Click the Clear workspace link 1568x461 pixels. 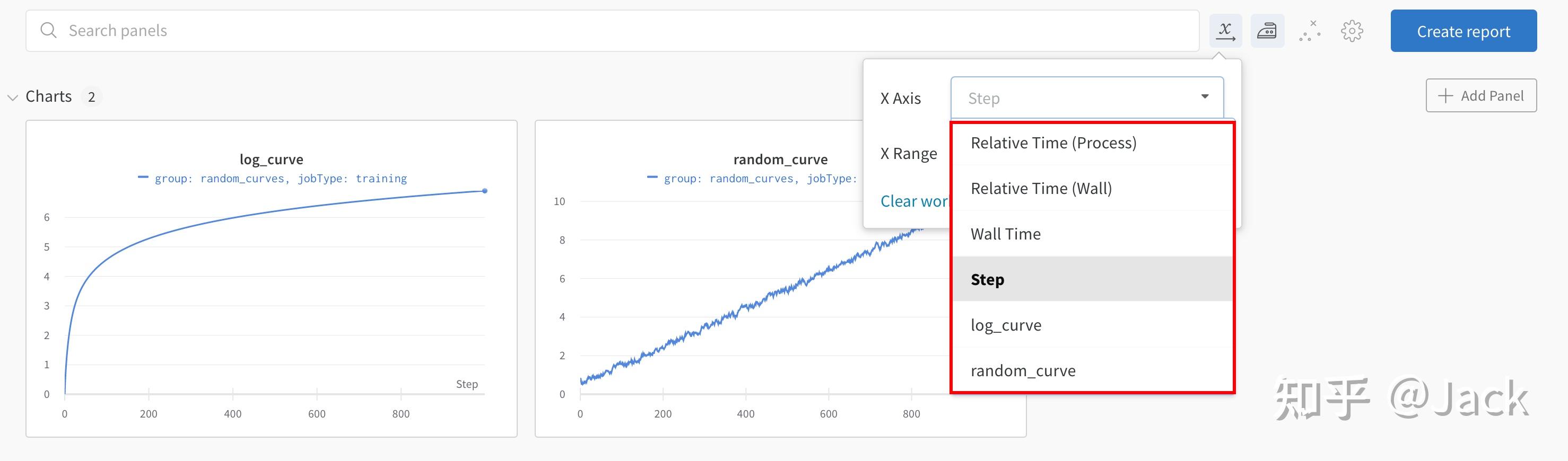pyautogui.click(x=913, y=201)
